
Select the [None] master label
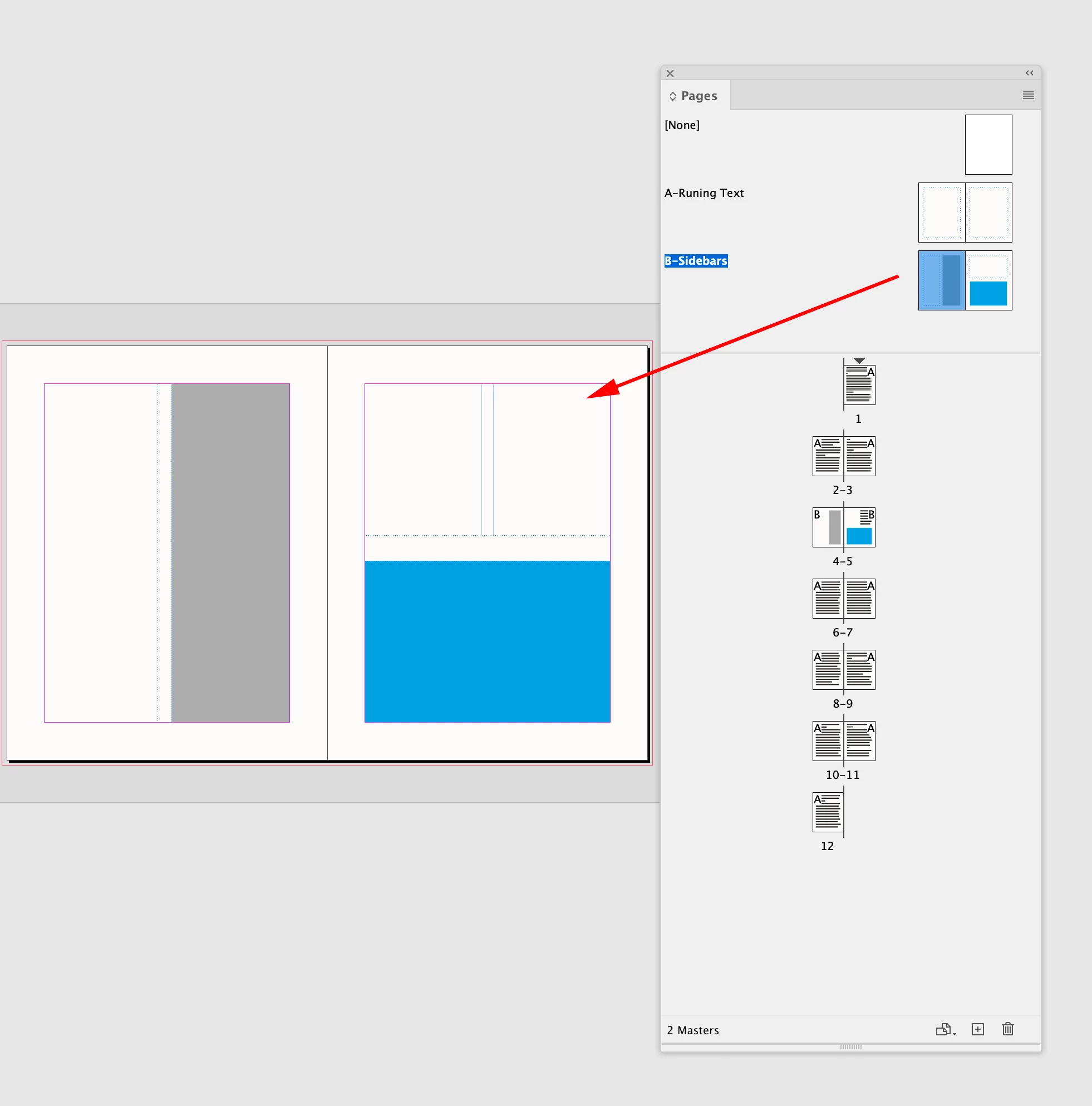coord(682,125)
